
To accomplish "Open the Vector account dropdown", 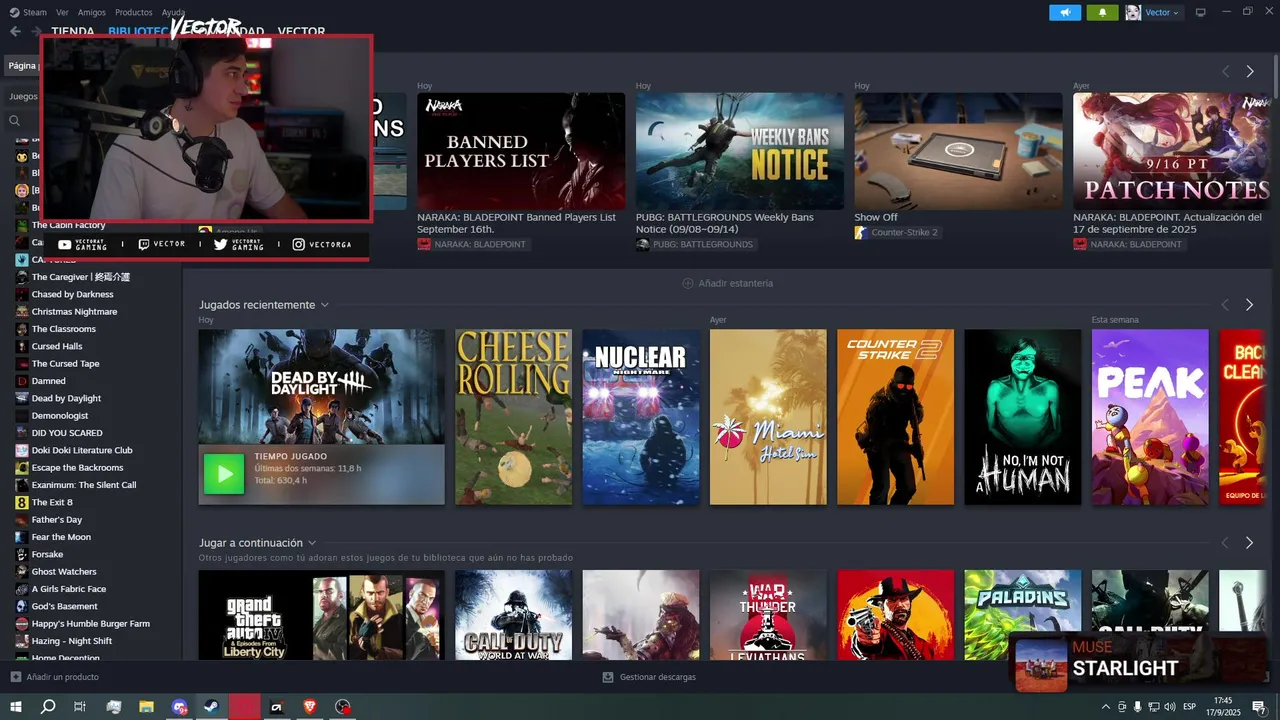I will (x=1161, y=12).
